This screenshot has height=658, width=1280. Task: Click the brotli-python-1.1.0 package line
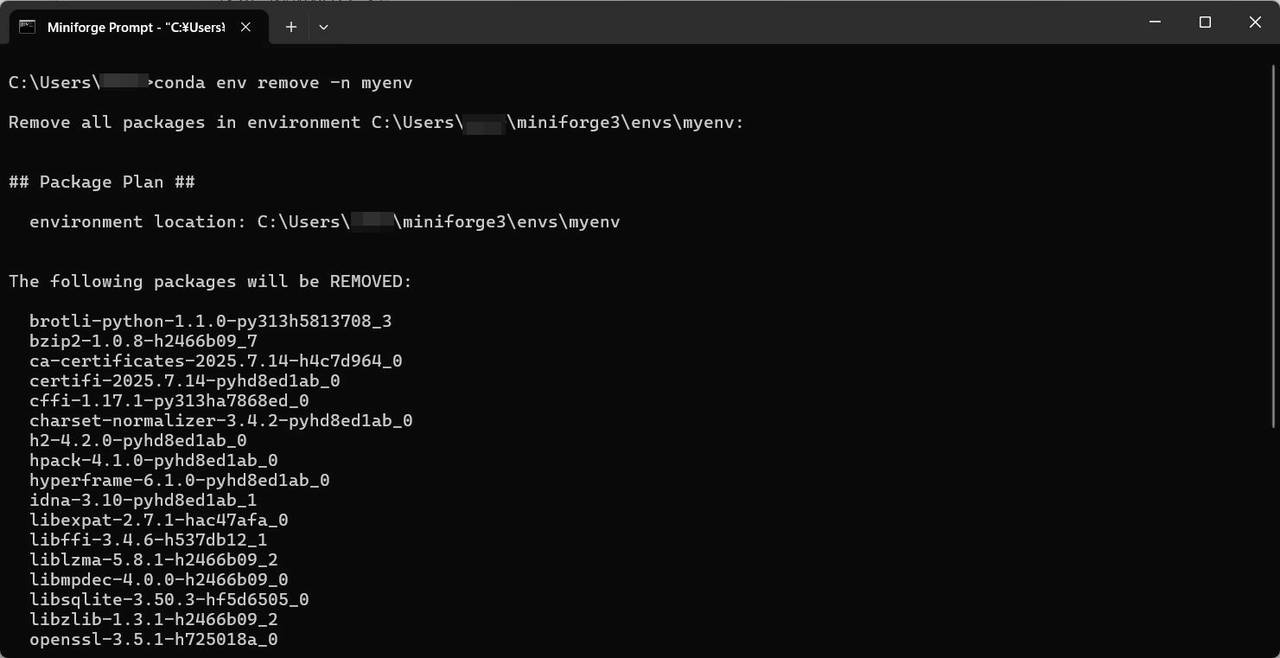click(x=210, y=321)
